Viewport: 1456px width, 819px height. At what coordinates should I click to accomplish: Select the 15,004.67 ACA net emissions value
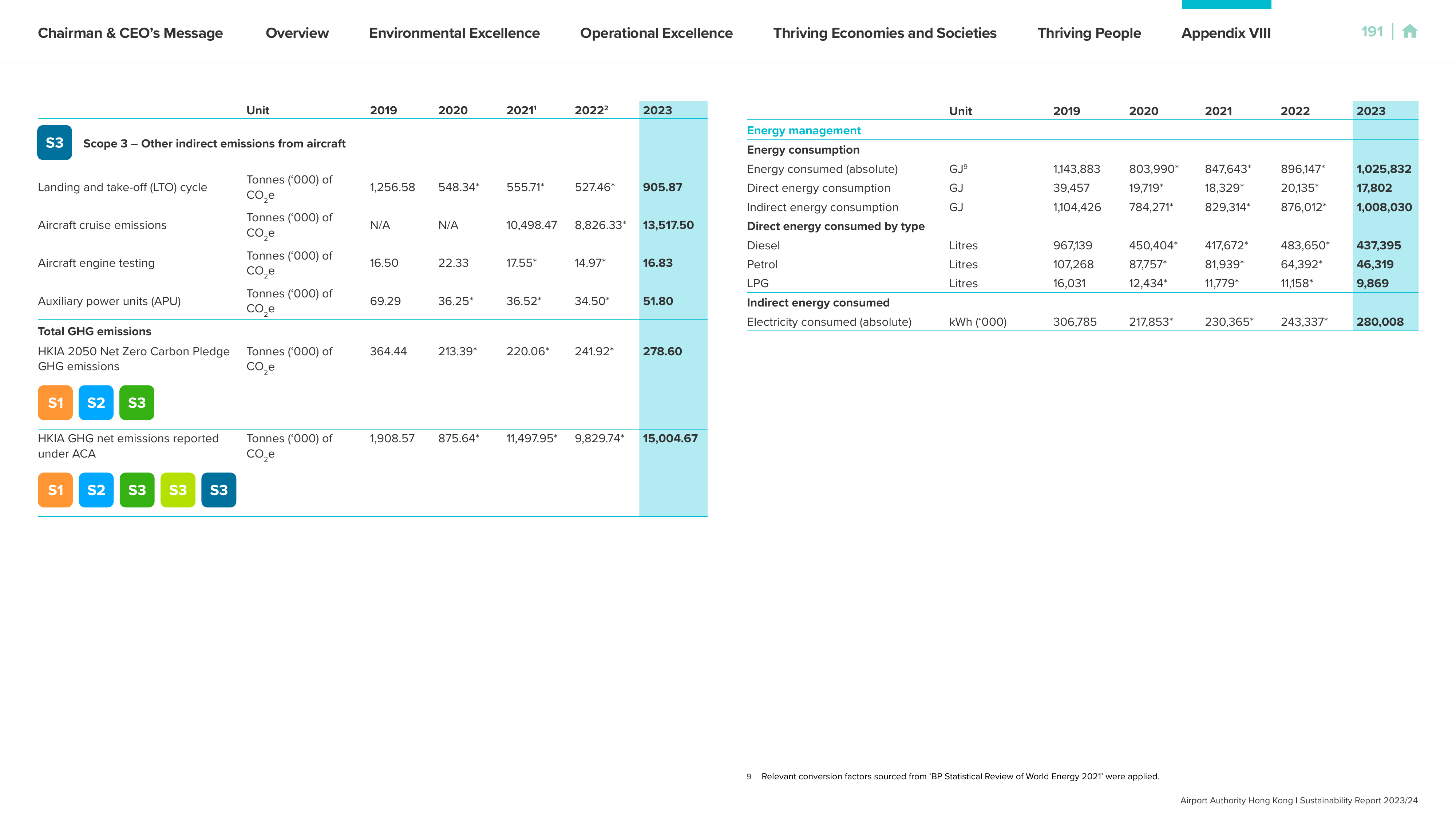[670, 439]
